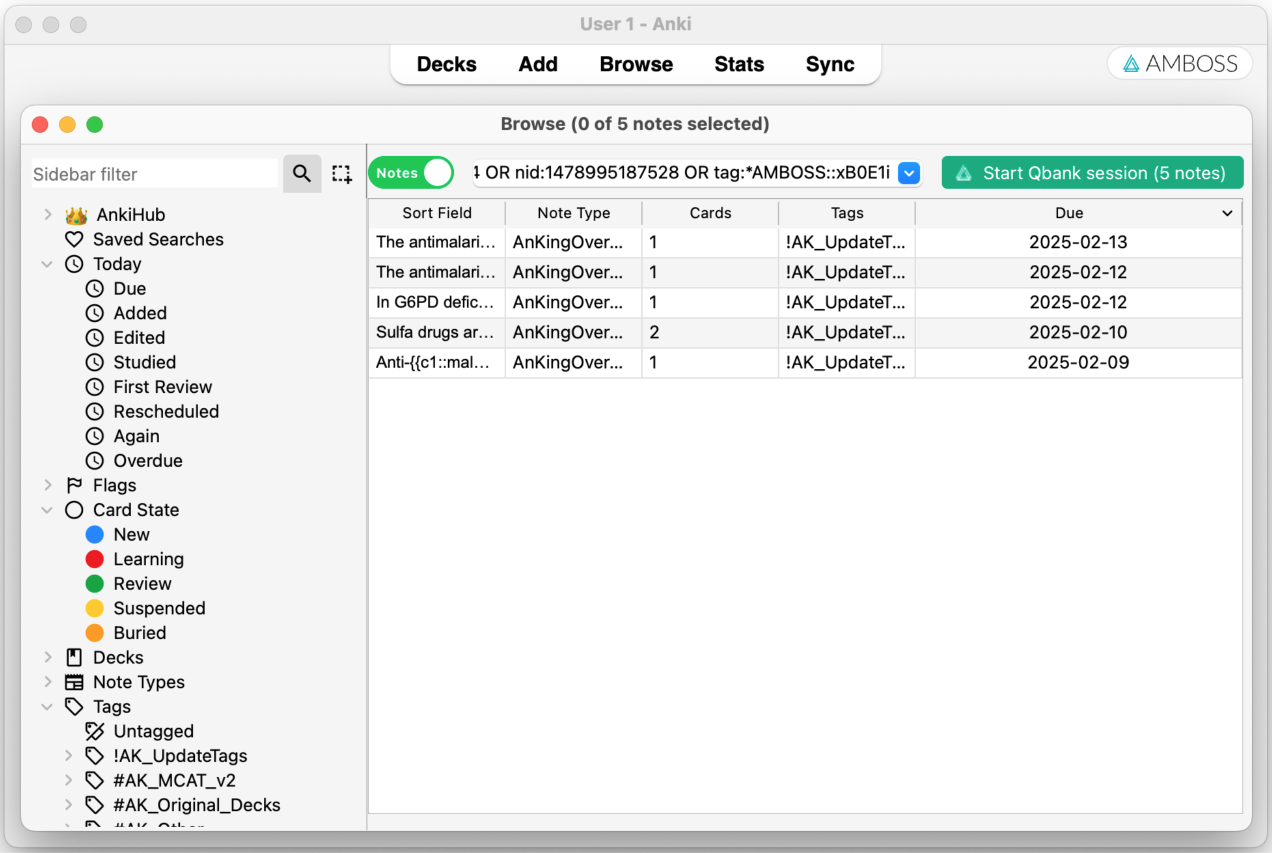Click the Decks icon in sidebar
This screenshot has height=853, width=1272.
point(74,657)
